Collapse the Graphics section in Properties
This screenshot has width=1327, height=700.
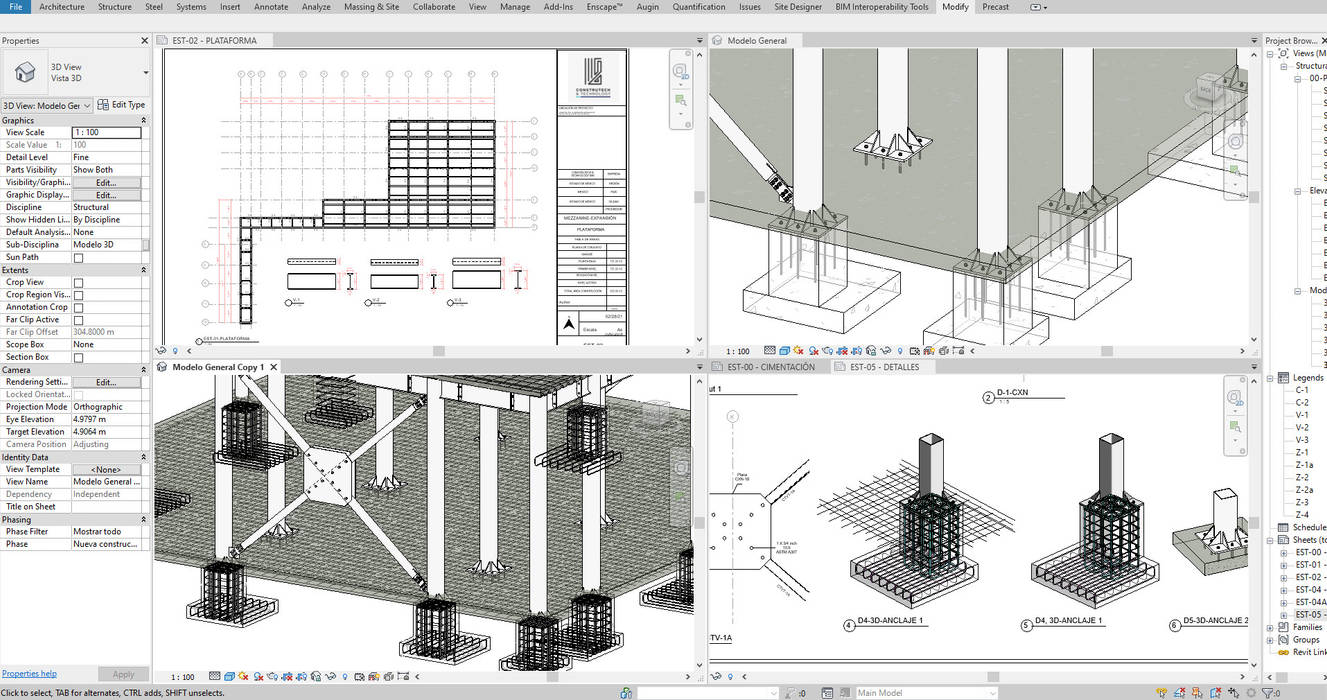[x=144, y=120]
